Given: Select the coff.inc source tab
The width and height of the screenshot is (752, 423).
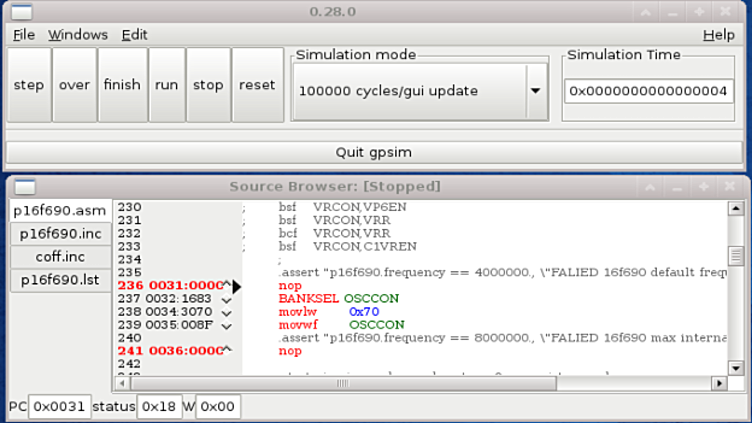Looking at the screenshot, I should tap(60, 257).
